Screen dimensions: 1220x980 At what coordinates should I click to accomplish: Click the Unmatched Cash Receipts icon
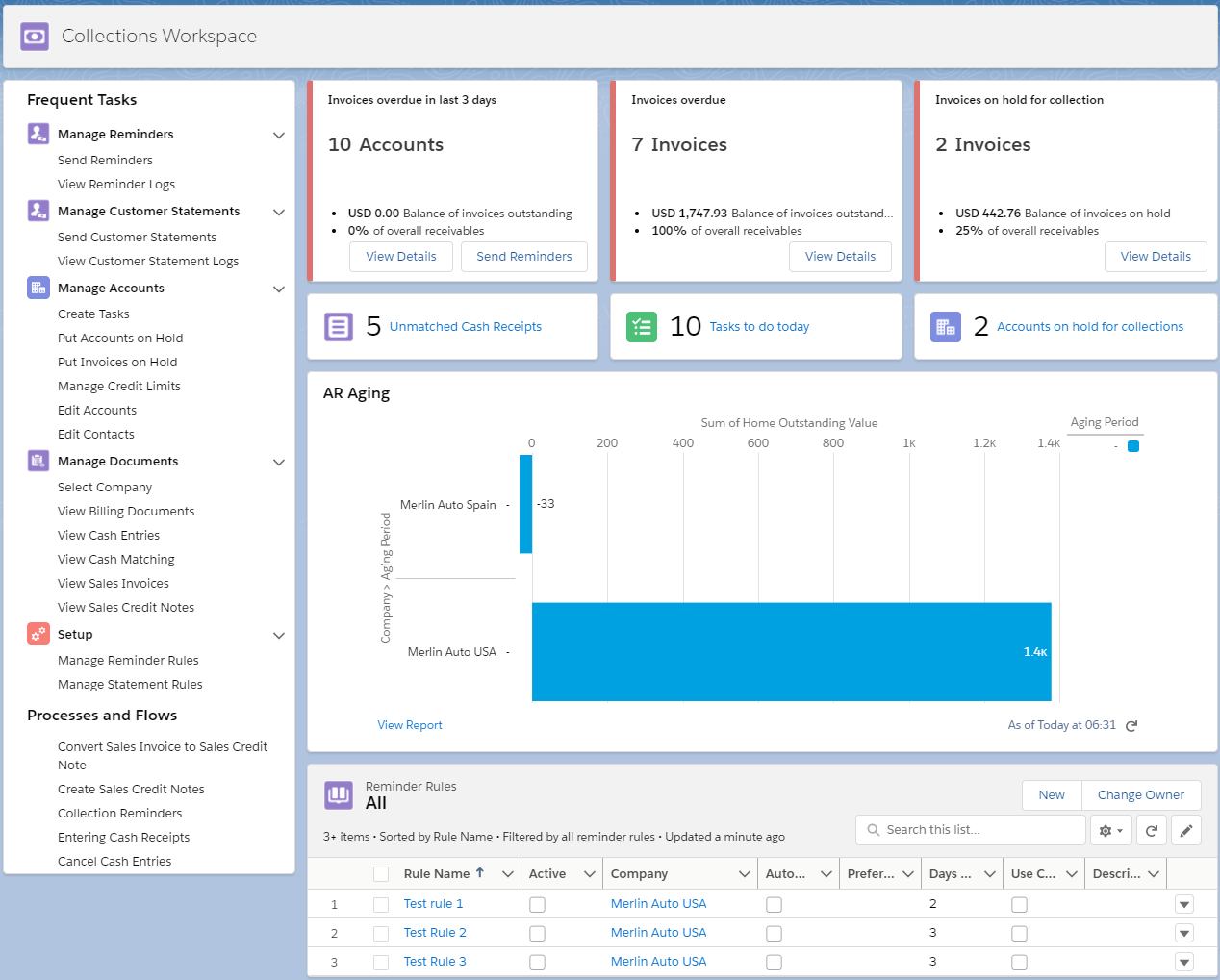(x=339, y=327)
